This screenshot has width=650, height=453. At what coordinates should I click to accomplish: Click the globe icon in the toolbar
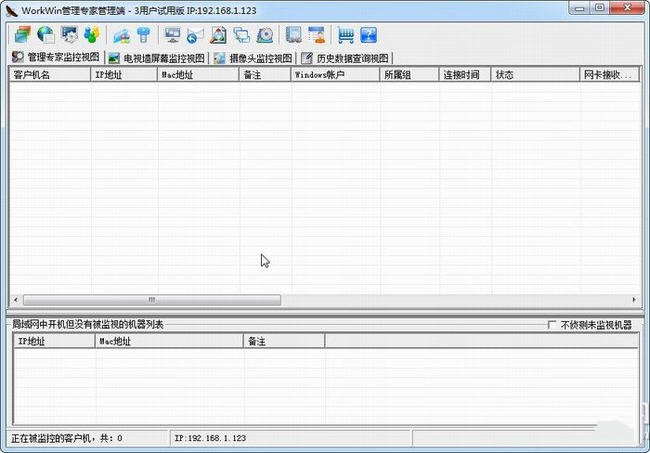[45, 35]
